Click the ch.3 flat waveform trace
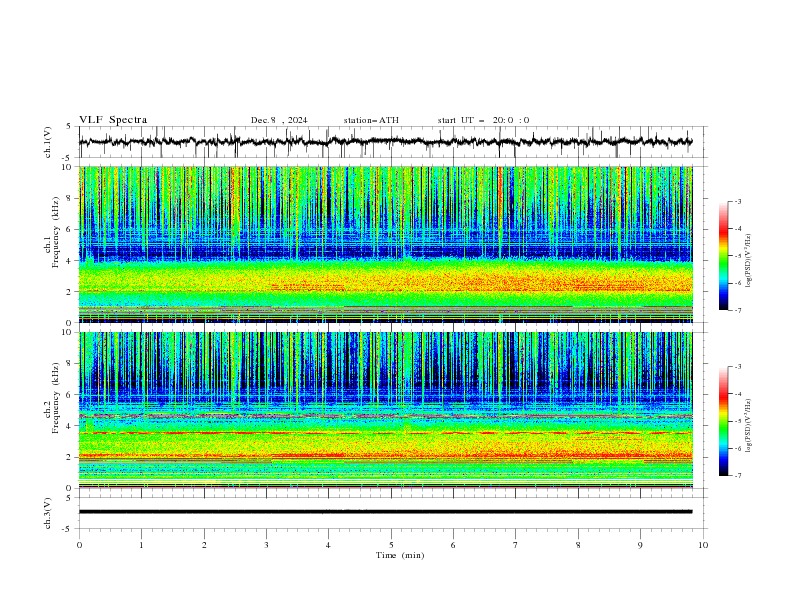 pyautogui.click(x=385, y=512)
